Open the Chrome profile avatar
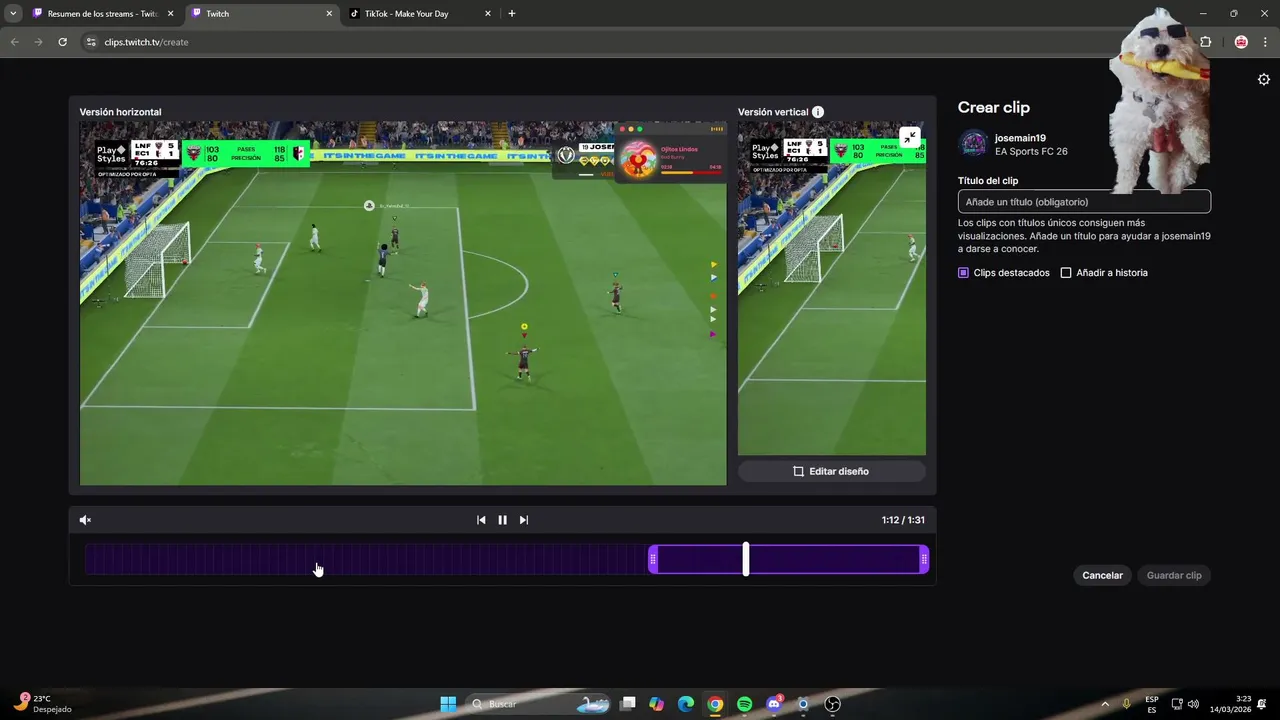Screen dimensions: 1280x720 (1241, 42)
